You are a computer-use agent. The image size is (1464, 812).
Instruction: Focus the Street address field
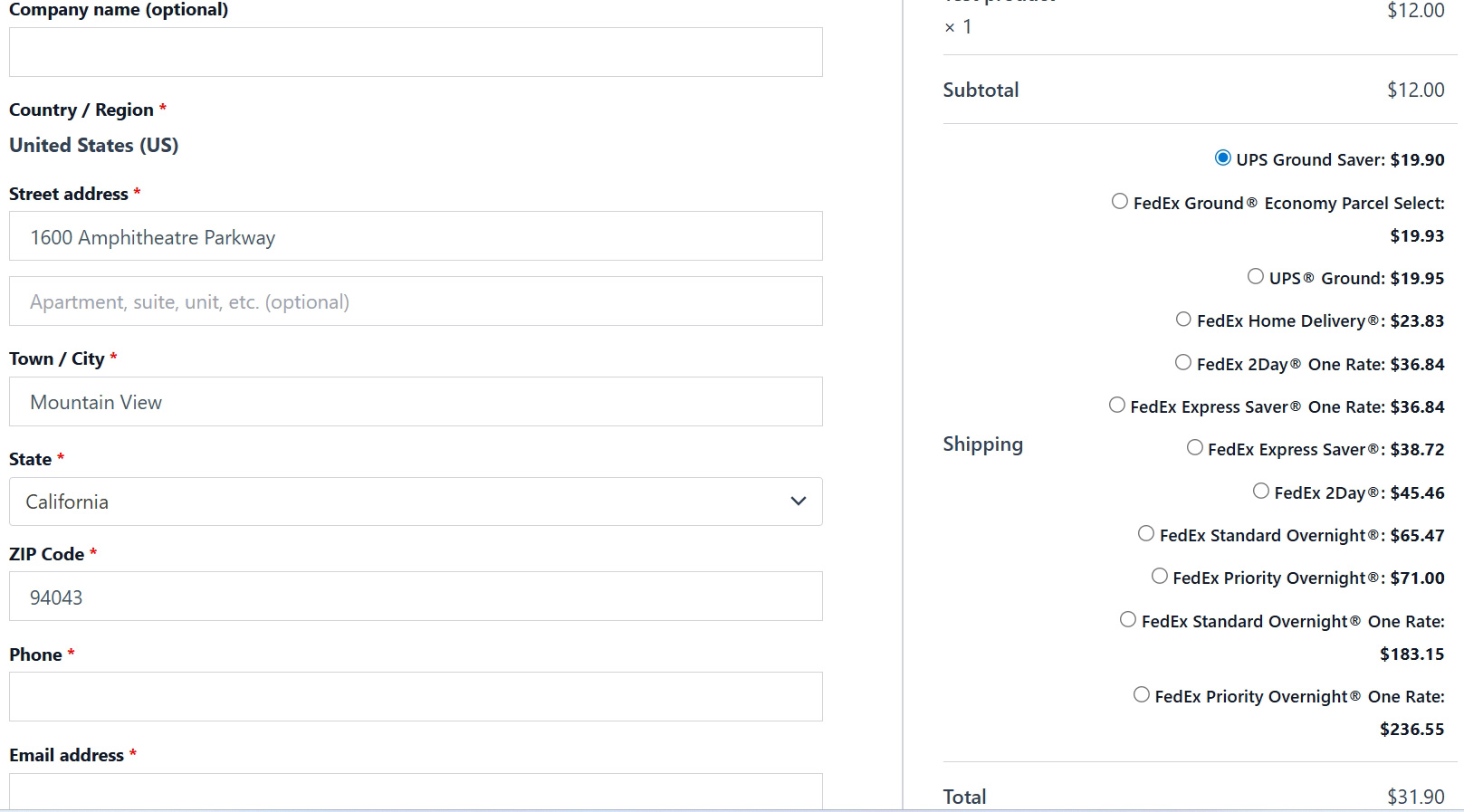tap(416, 236)
